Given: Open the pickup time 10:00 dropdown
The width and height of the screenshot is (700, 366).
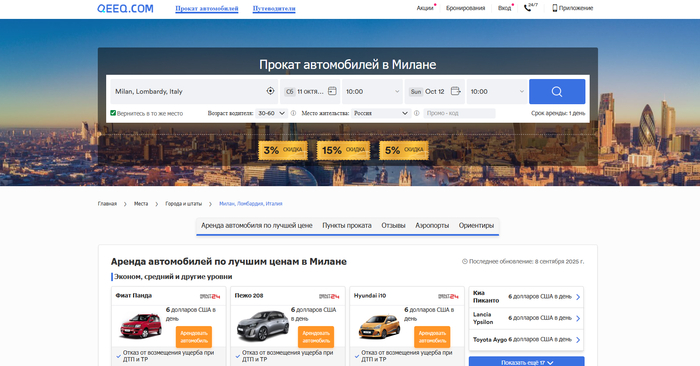Looking at the screenshot, I should 372,92.
